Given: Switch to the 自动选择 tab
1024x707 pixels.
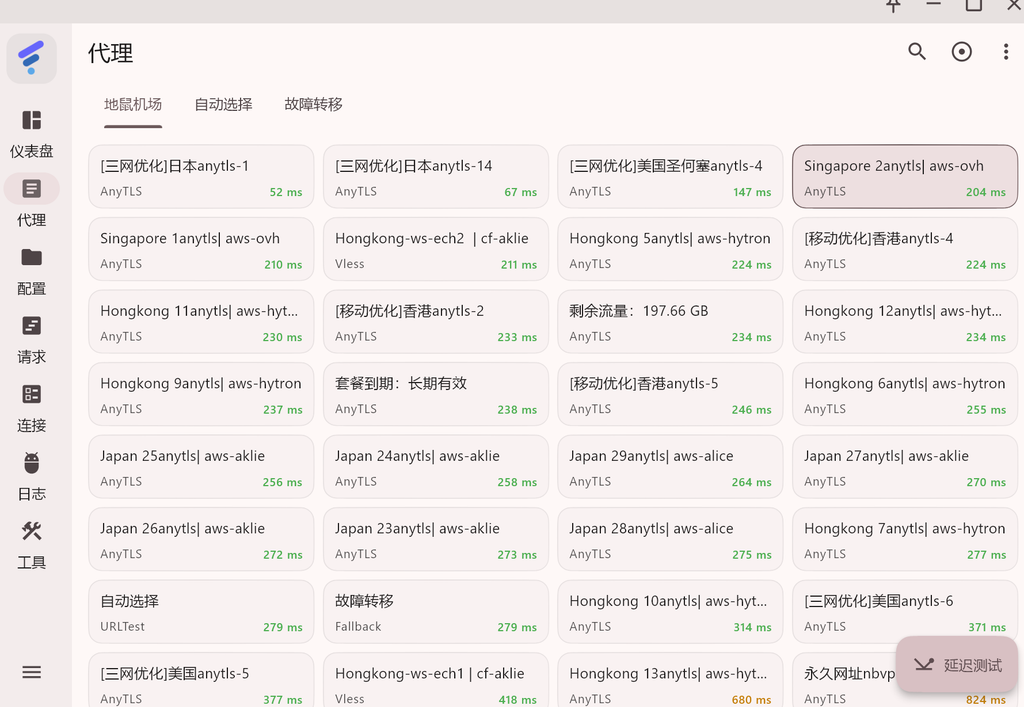Looking at the screenshot, I should [223, 104].
